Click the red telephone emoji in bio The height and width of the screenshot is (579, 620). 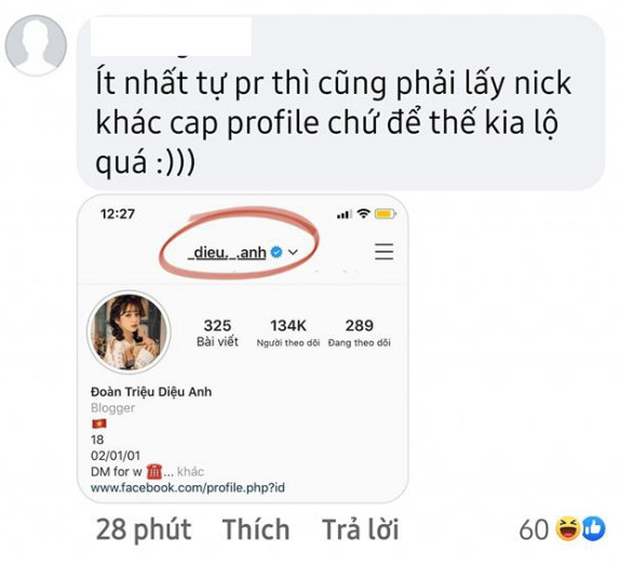point(154,471)
